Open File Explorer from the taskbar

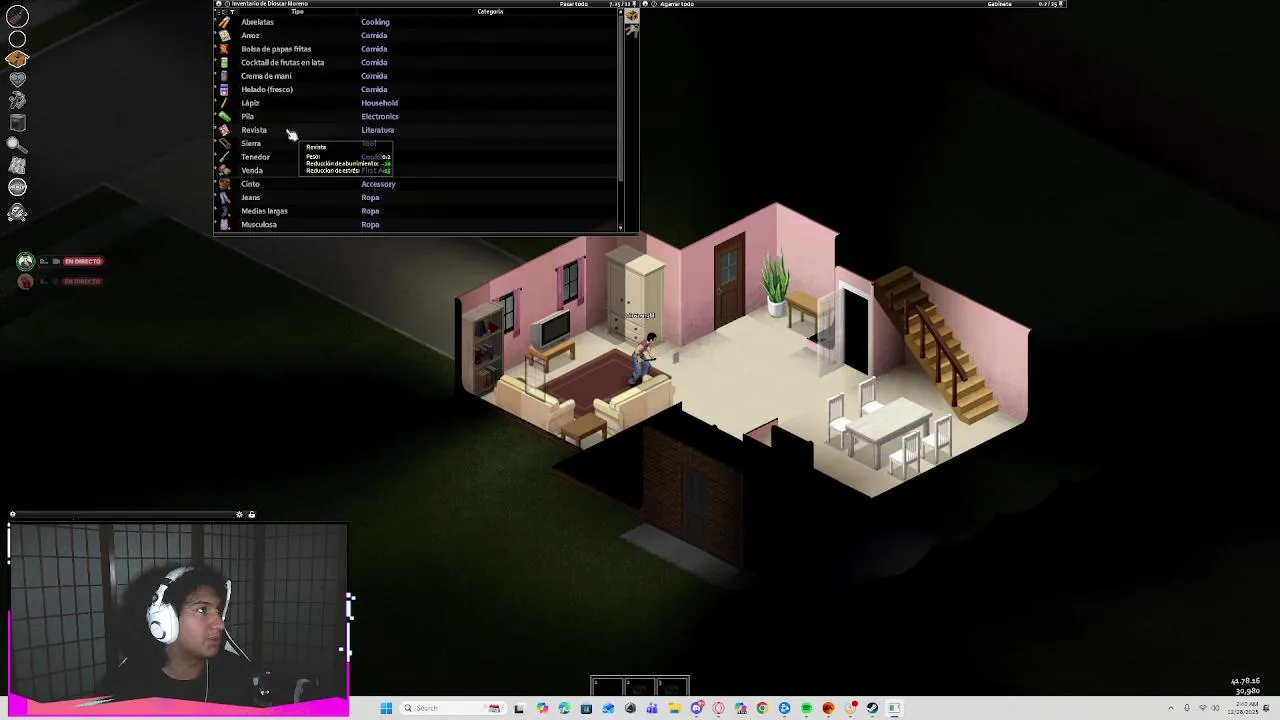click(674, 708)
